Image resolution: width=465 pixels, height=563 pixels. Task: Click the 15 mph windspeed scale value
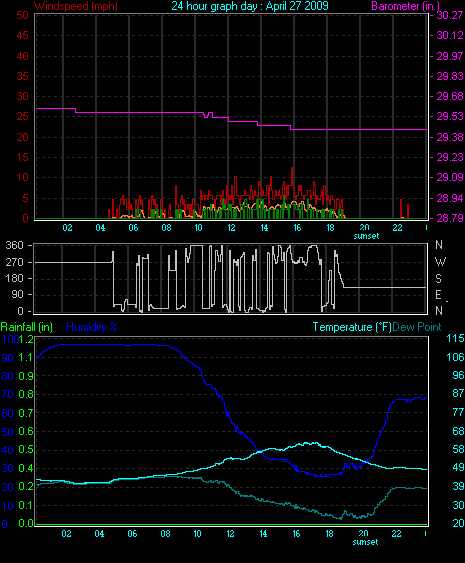(22, 157)
